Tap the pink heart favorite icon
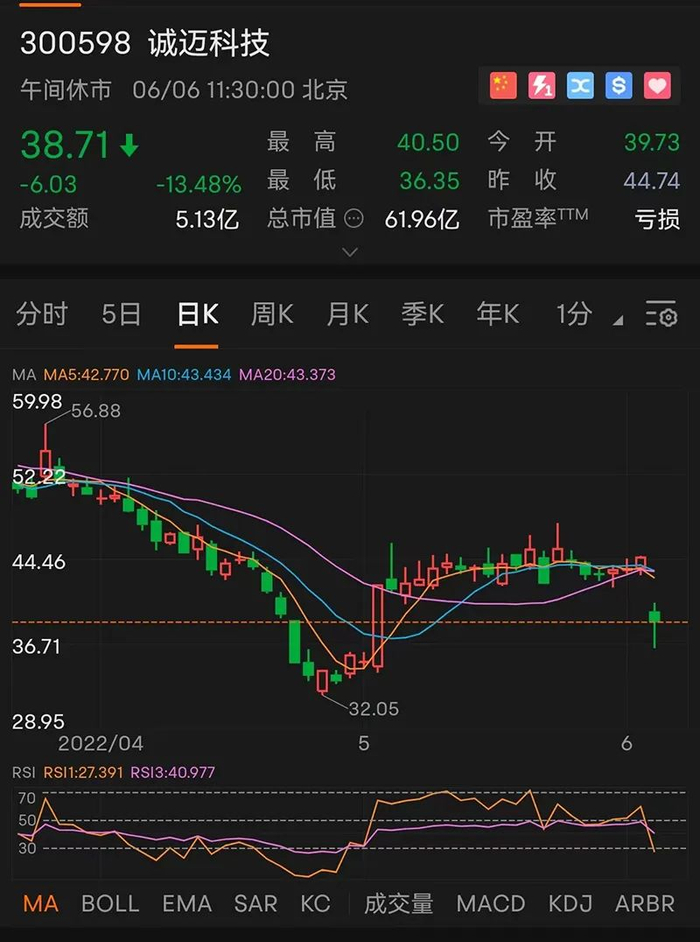 point(657,86)
